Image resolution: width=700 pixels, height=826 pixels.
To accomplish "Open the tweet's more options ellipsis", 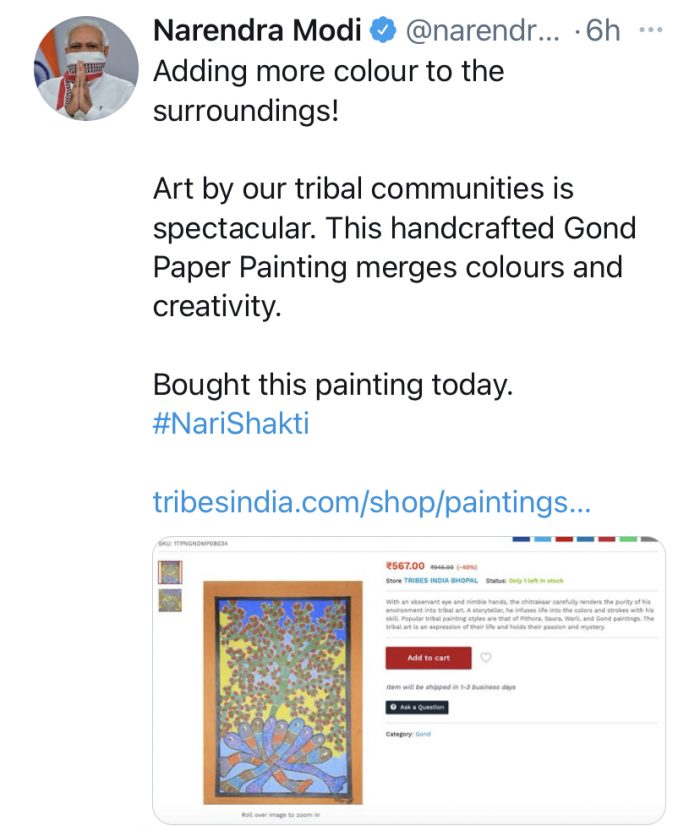I will (650, 30).
